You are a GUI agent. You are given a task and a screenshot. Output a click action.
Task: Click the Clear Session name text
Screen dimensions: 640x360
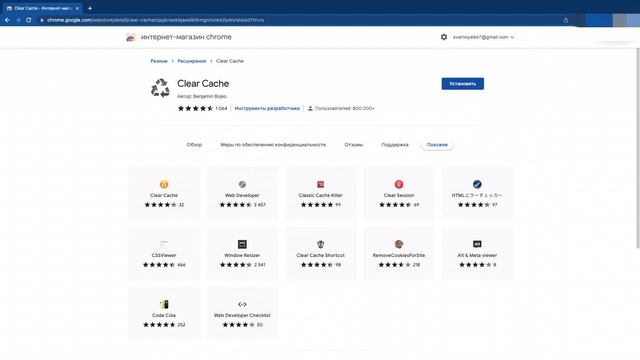coord(399,195)
